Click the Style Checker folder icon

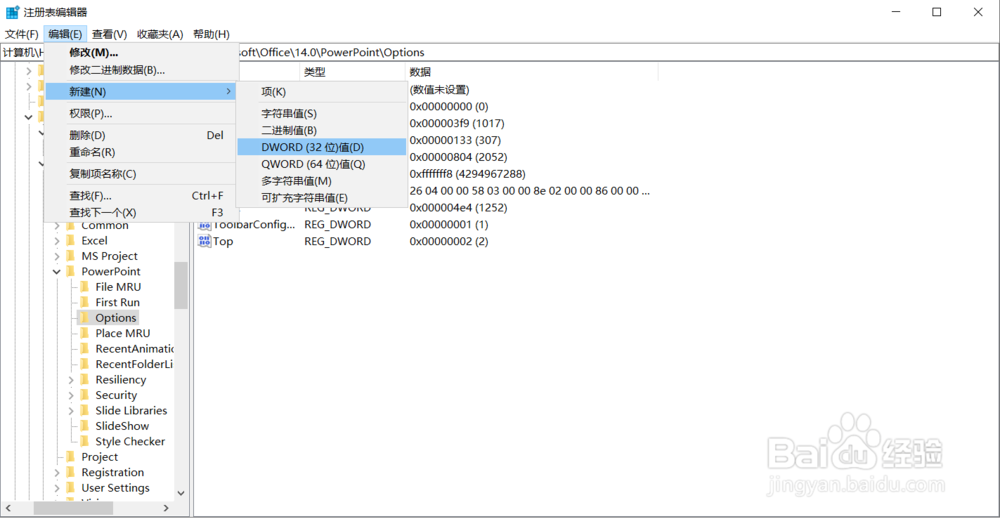coord(85,441)
